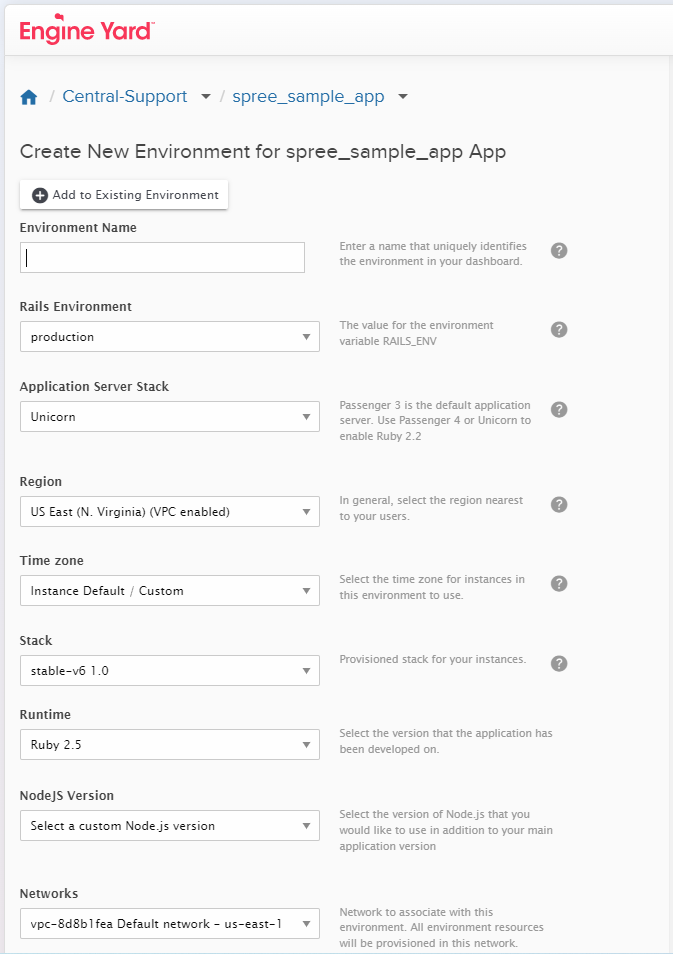Screen dimensions: 673x954
Task: Click the Region help question mark
Action: 559,504
